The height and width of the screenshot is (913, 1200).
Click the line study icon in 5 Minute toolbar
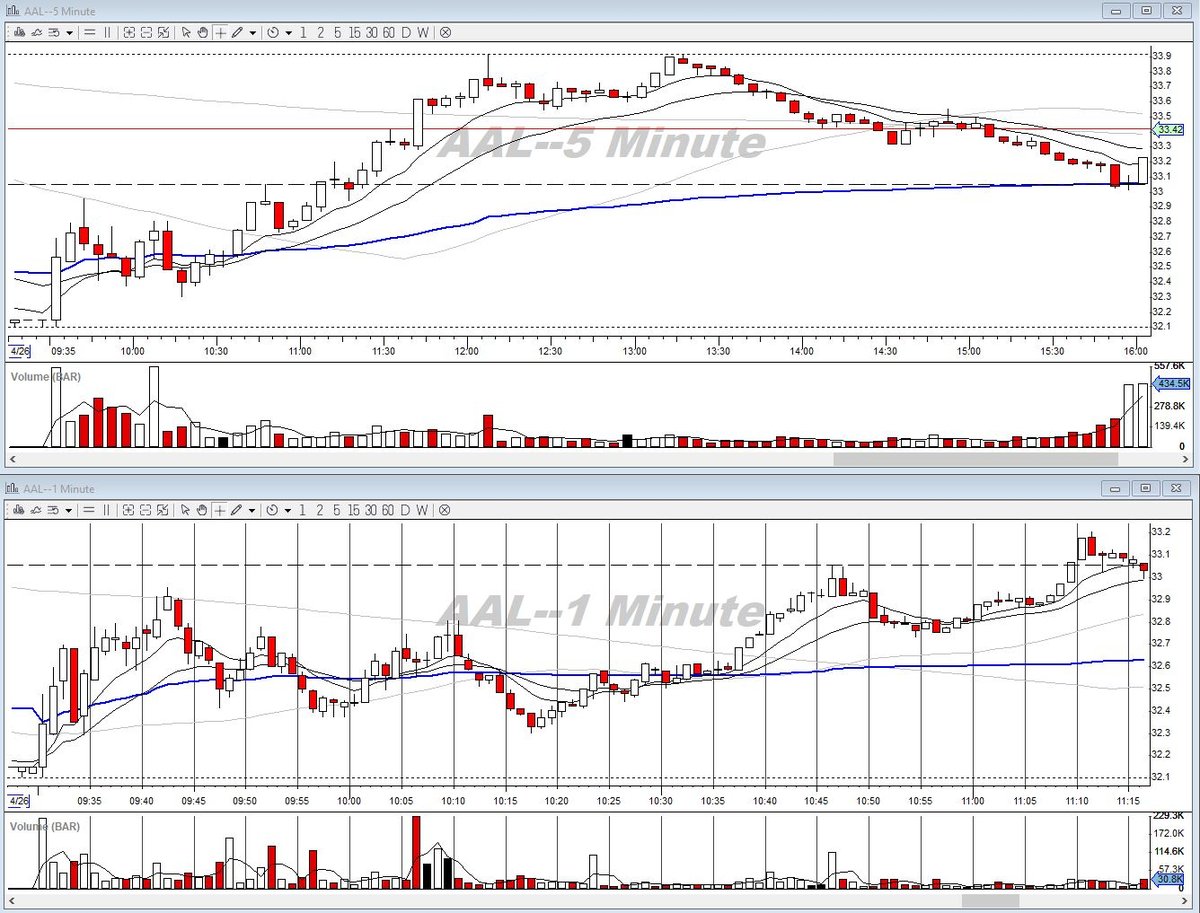[36, 32]
